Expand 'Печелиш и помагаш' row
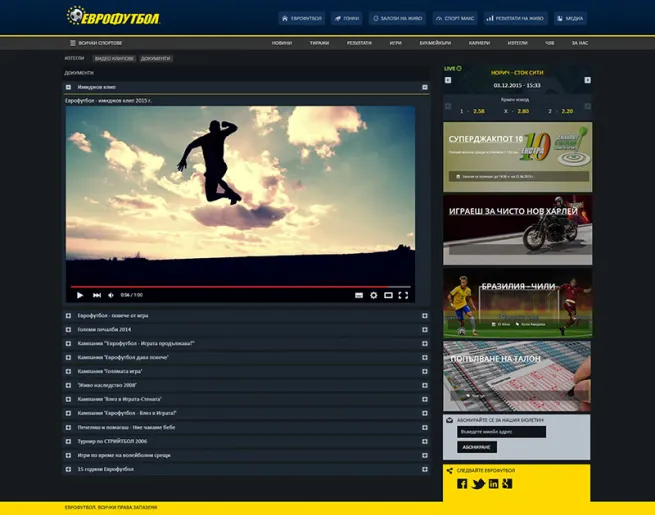The height and width of the screenshot is (515, 655). 246,427
